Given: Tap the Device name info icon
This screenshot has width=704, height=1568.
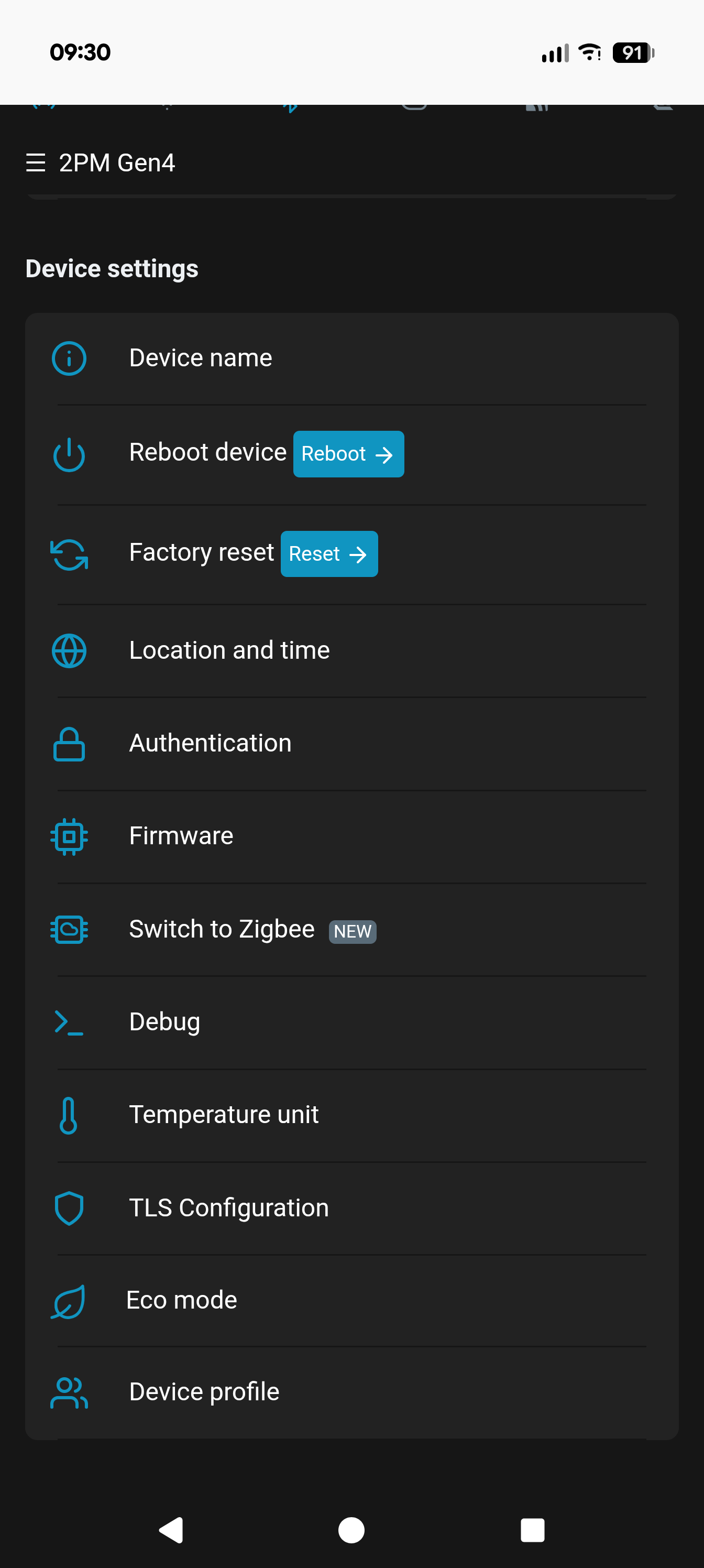Looking at the screenshot, I should click(x=69, y=358).
